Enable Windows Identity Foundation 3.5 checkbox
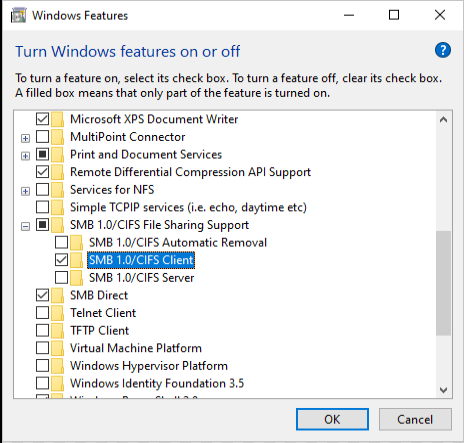464x443 pixels. tap(42, 383)
